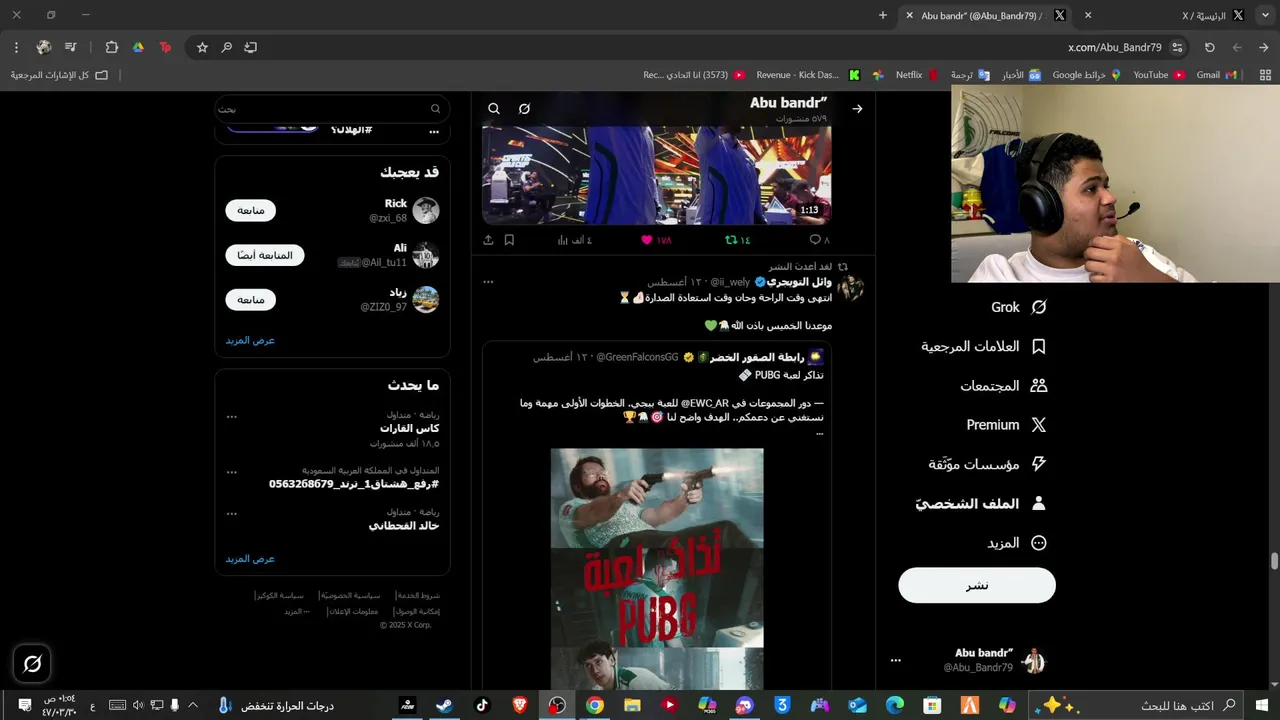
Task: Open Communities in the X sidebar
Action: [1003, 386]
